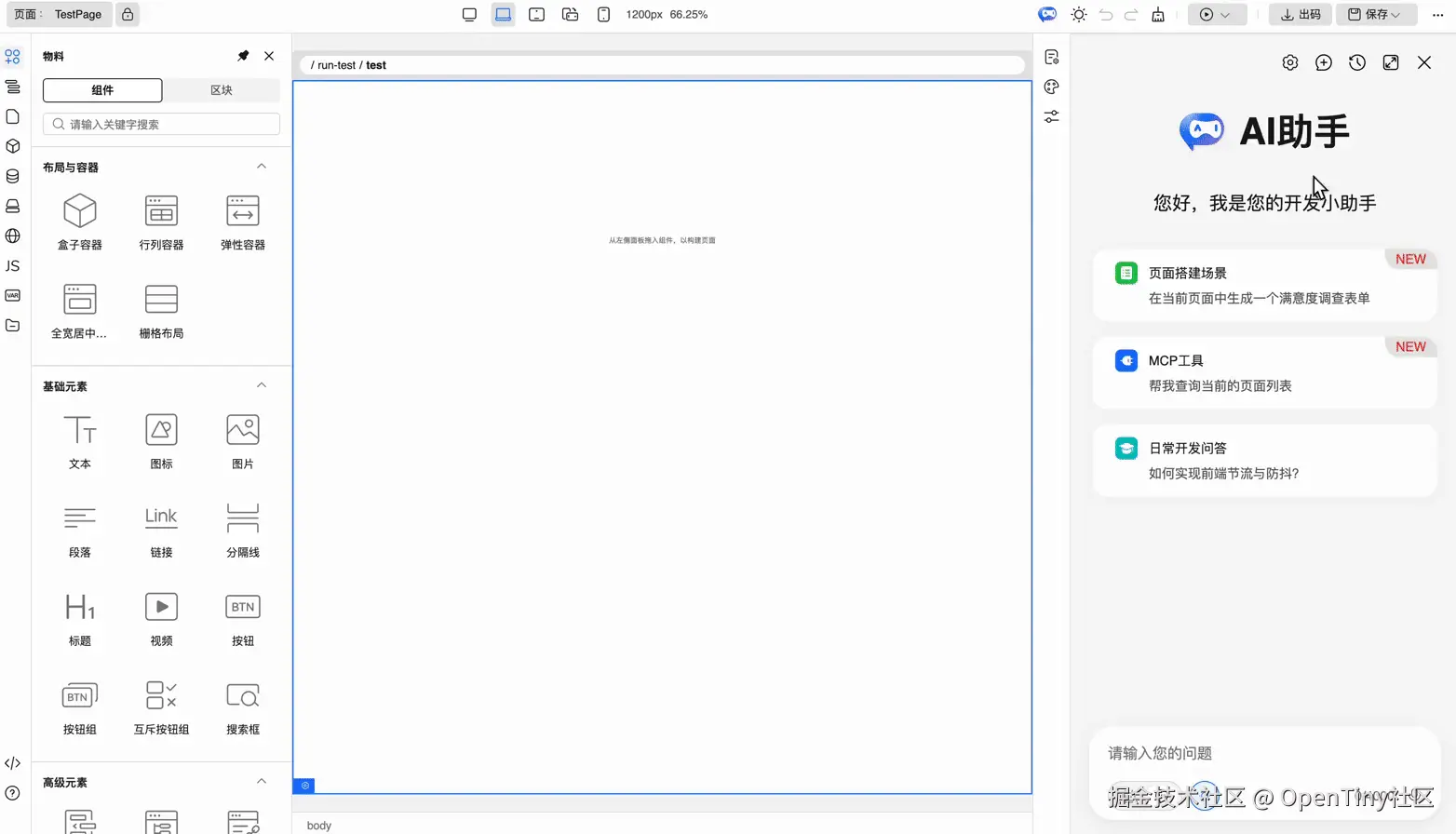Collapse the 布局与容器 section
Image resolution: width=1456 pixels, height=834 pixels.
tap(262, 167)
